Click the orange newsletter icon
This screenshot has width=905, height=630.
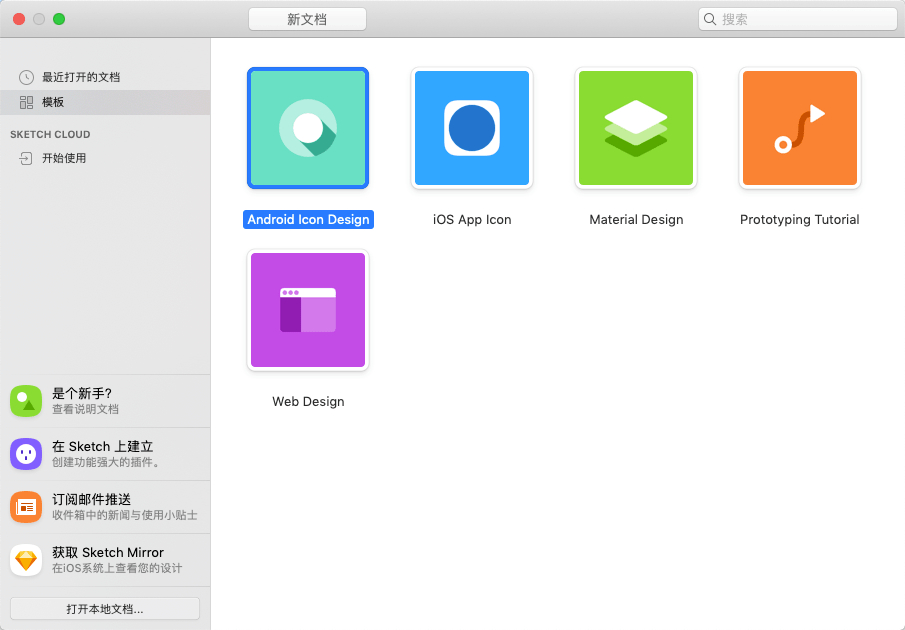[x=26, y=507]
